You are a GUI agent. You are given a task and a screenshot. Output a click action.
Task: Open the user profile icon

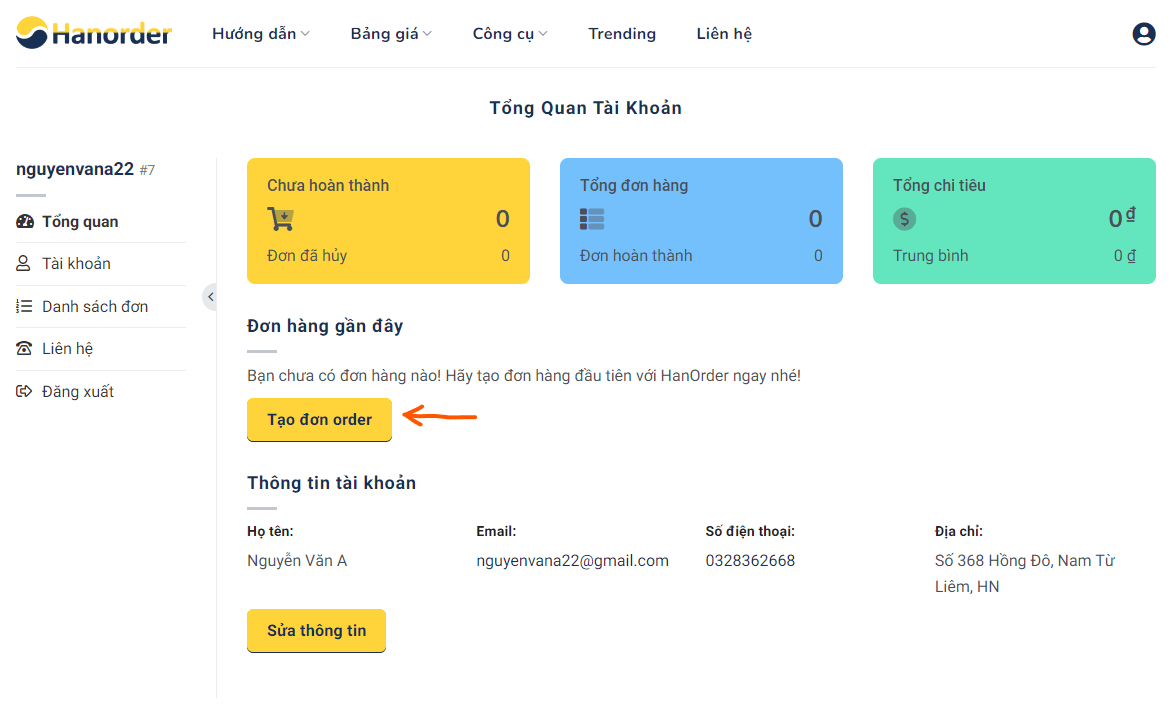pyautogui.click(x=1143, y=34)
